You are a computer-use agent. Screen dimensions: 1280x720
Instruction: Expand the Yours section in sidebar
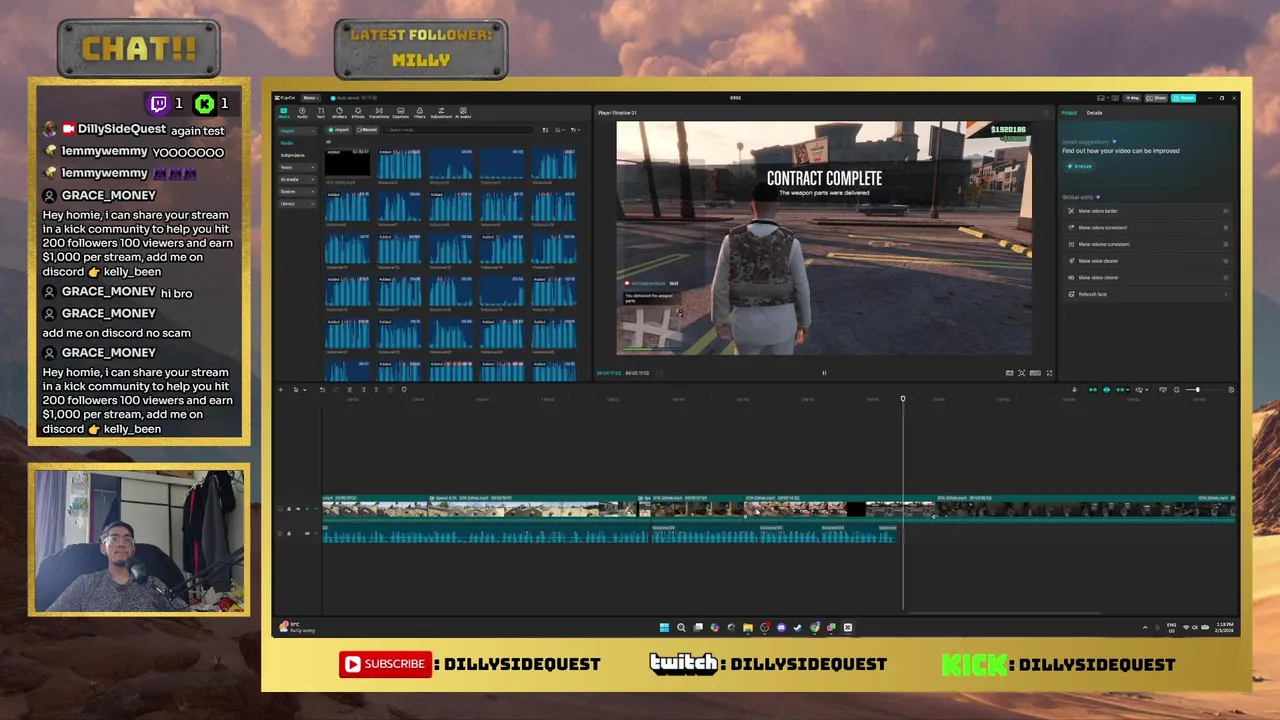pyautogui.click(x=297, y=167)
